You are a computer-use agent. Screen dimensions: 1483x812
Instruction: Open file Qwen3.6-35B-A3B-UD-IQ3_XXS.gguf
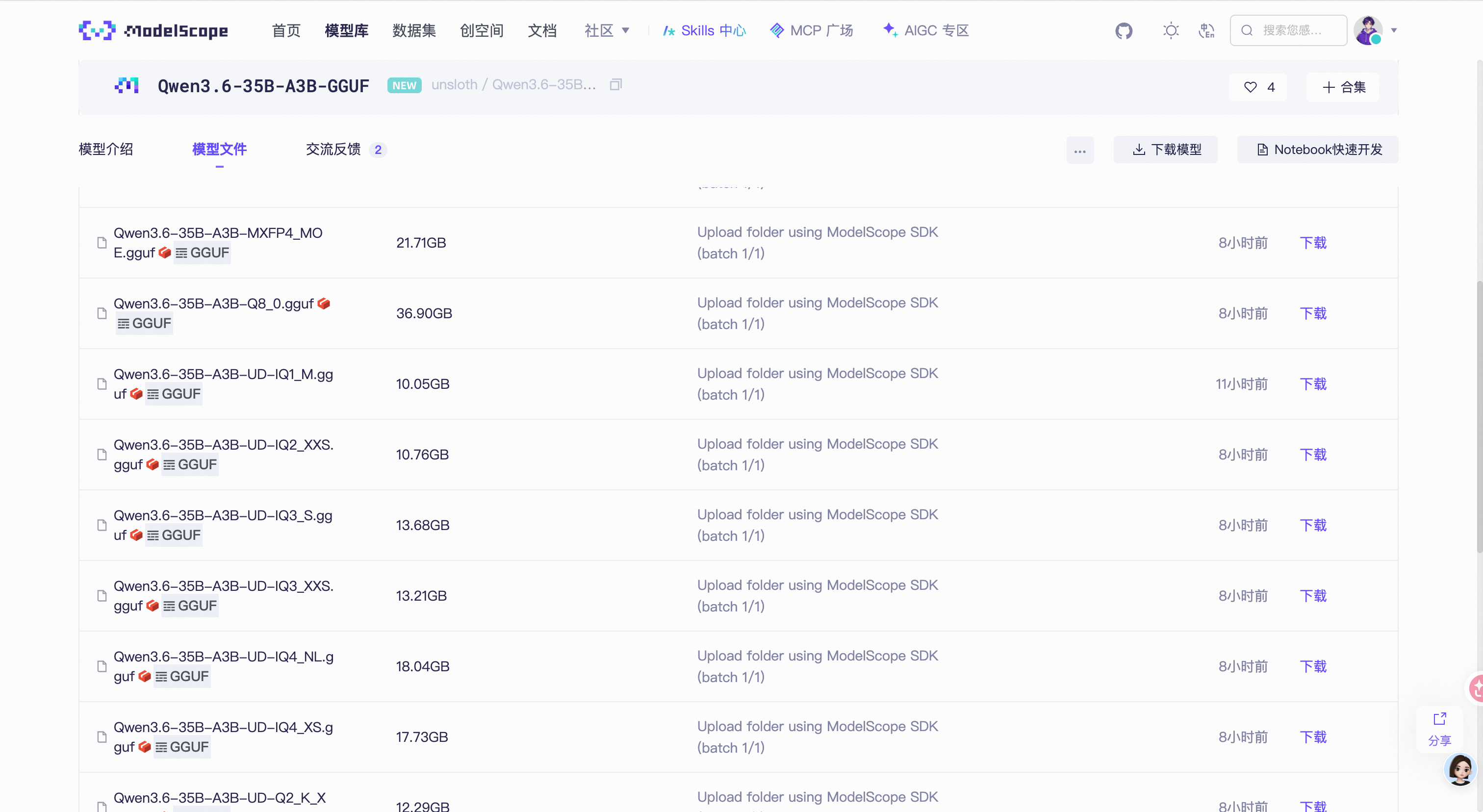[x=223, y=596]
